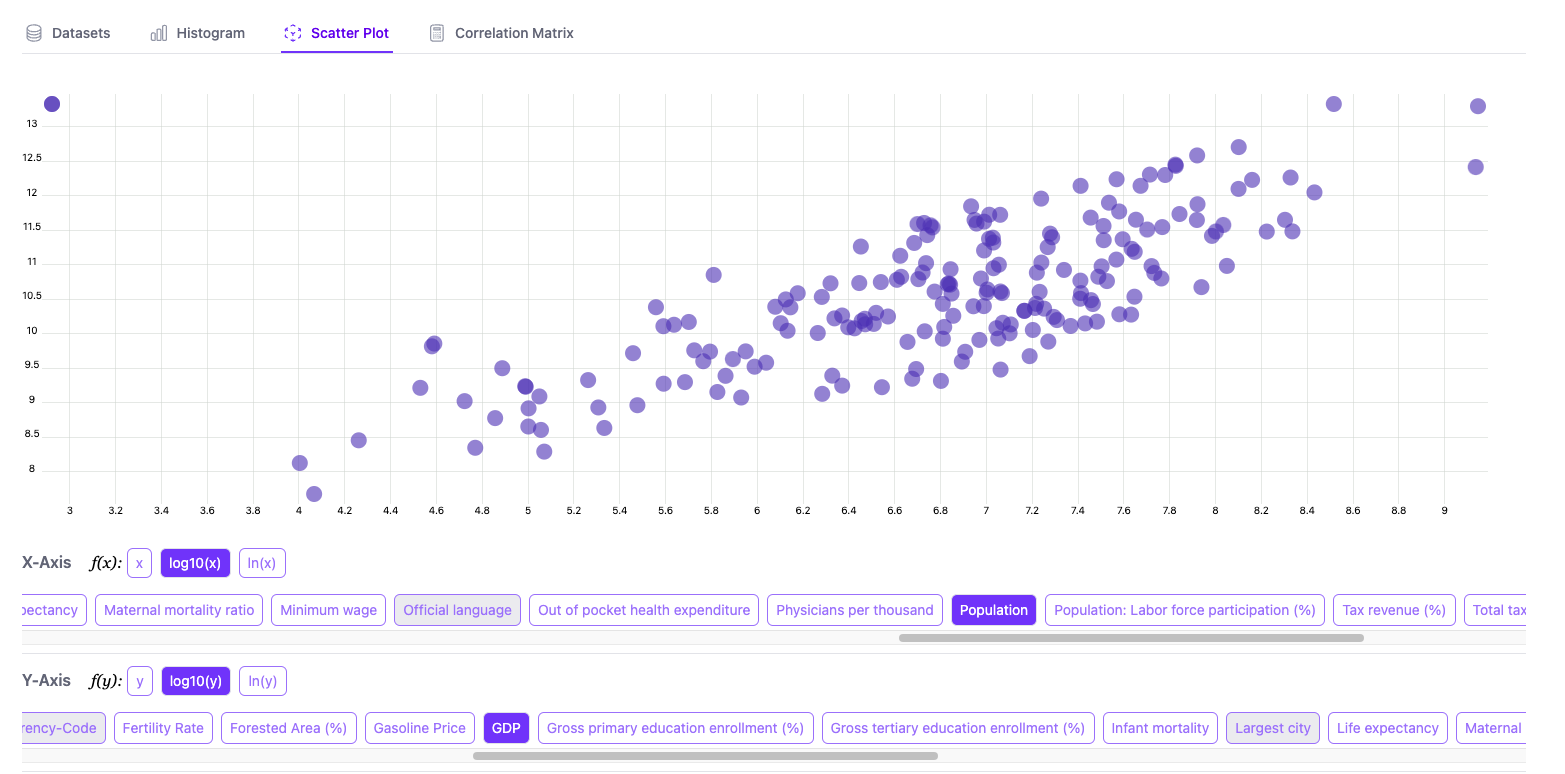Click the lowest data point near x=4.1
This screenshot has height=774, width=1565.
314,494
